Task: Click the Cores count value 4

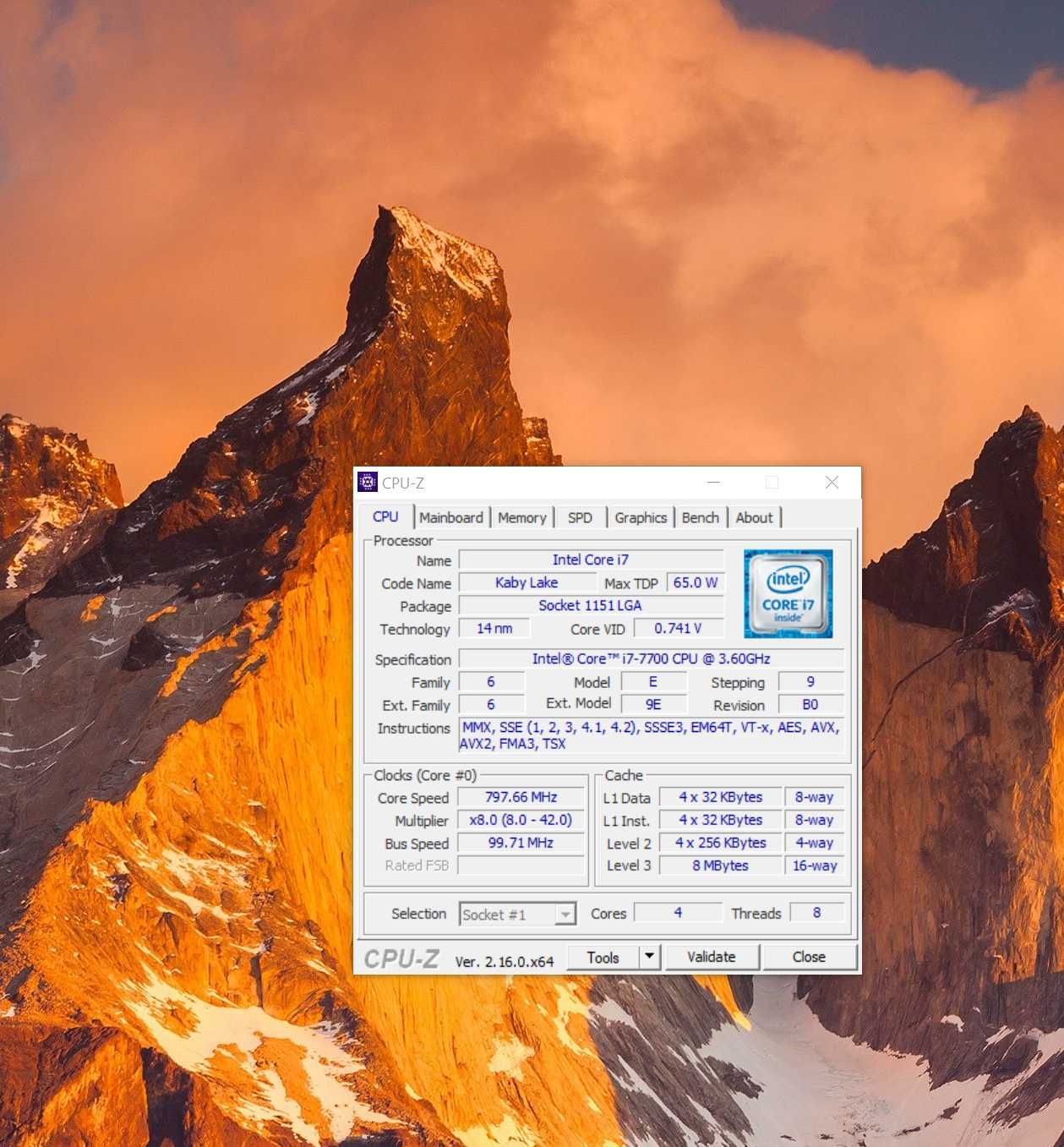Action: pos(678,913)
